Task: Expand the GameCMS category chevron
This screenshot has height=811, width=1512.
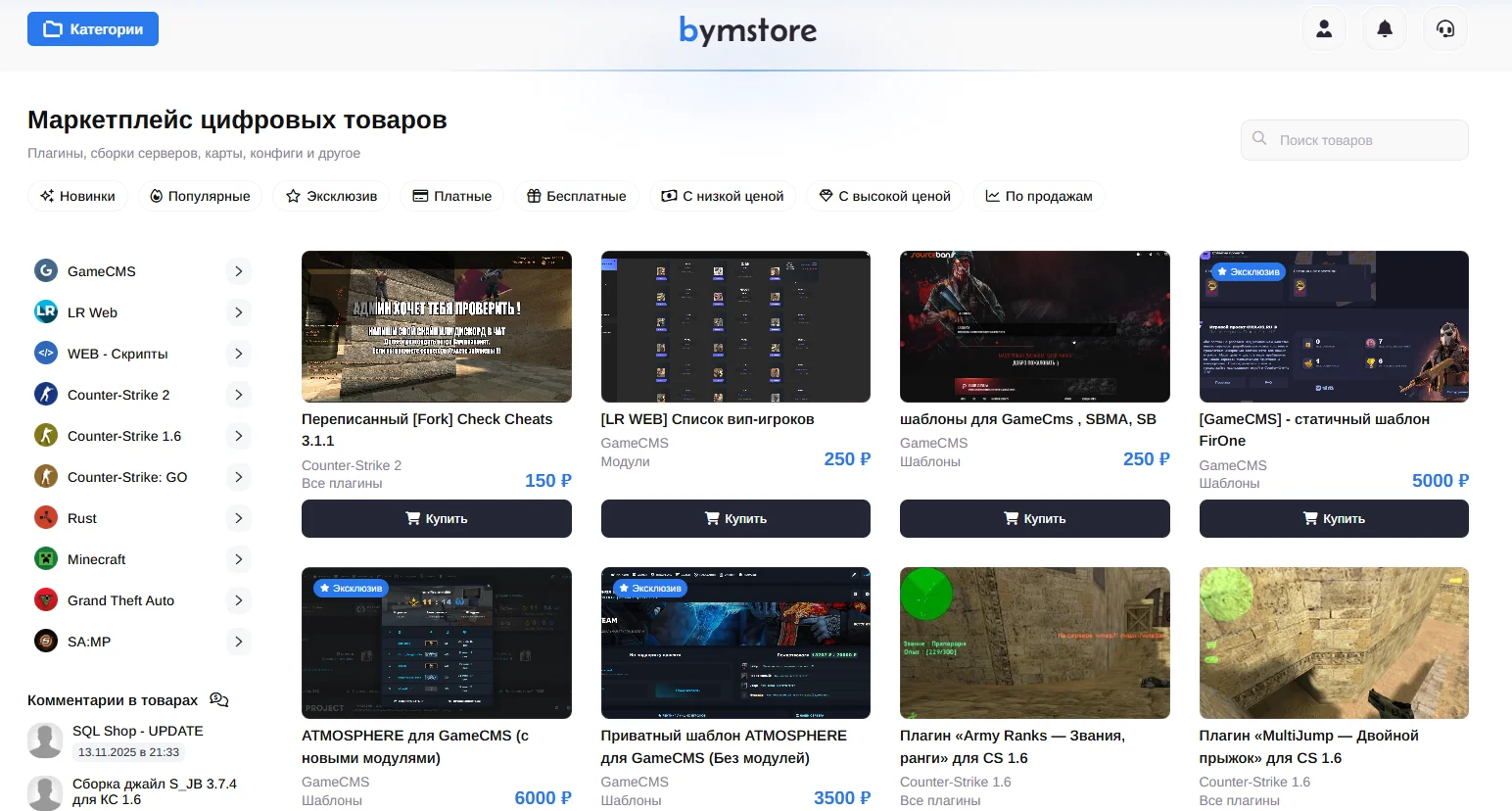Action: tap(238, 271)
